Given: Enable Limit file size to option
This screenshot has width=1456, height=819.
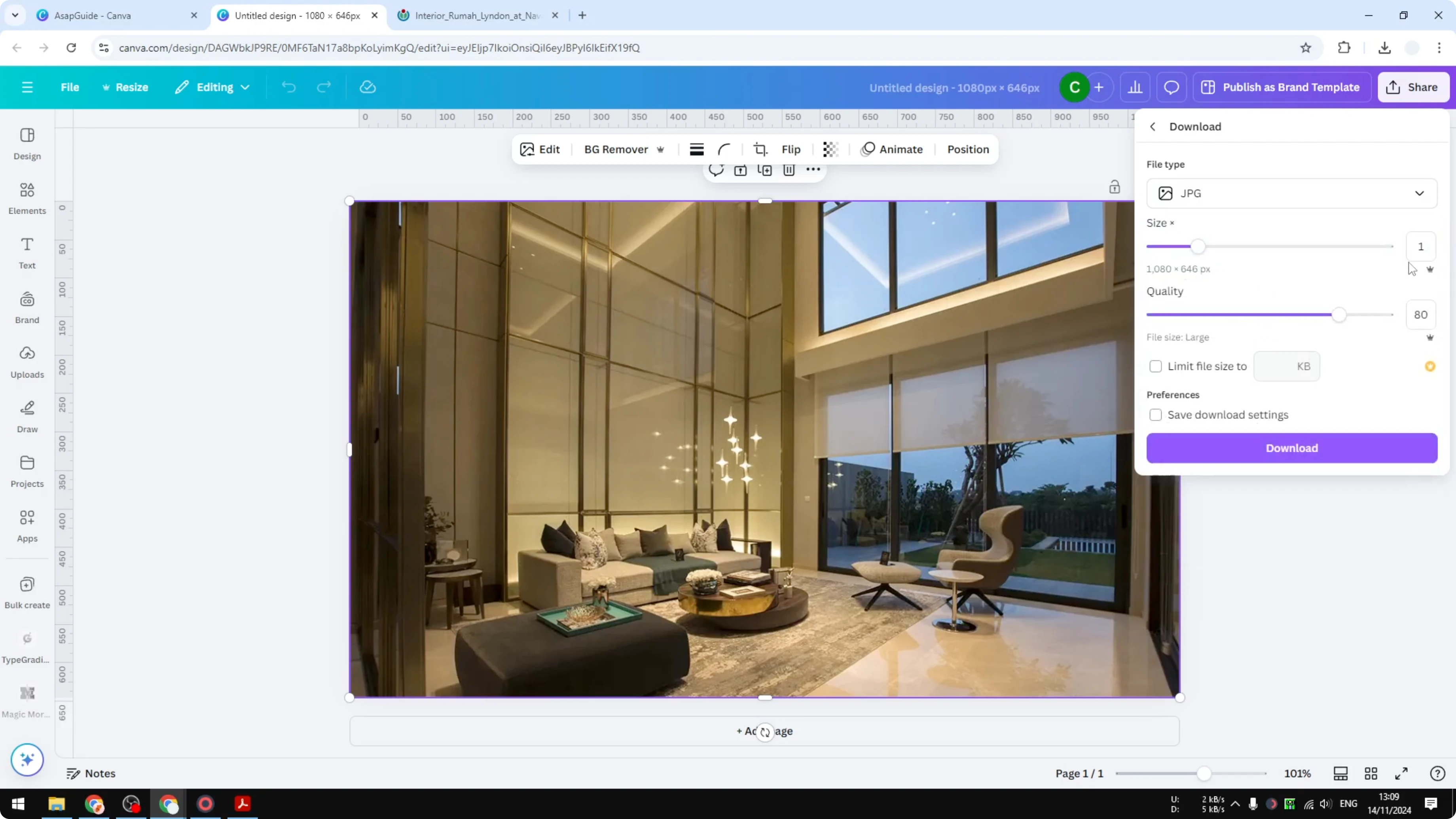Looking at the screenshot, I should (x=1156, y=366).
